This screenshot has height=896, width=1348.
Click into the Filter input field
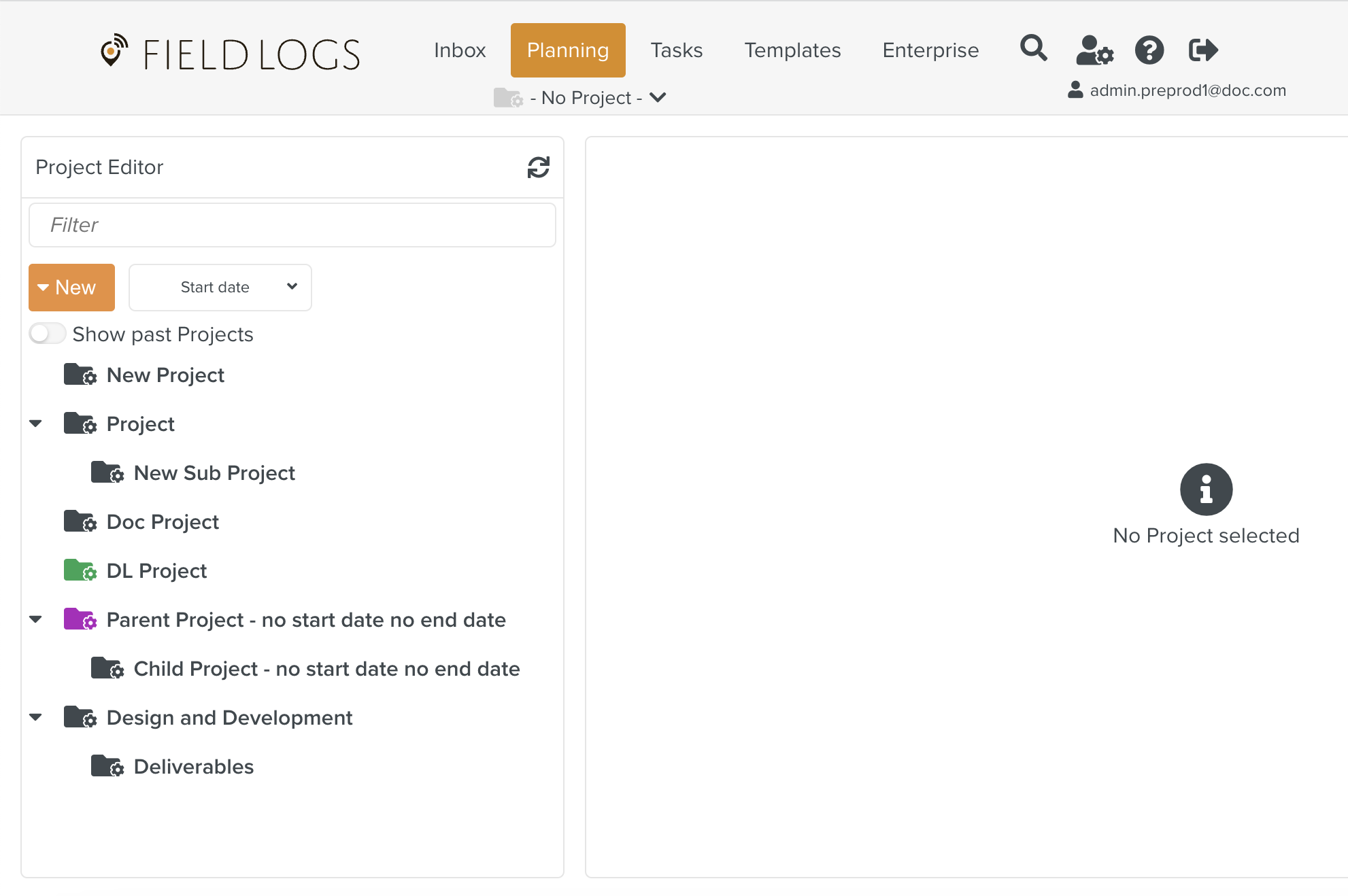click(x=292, y=225)
